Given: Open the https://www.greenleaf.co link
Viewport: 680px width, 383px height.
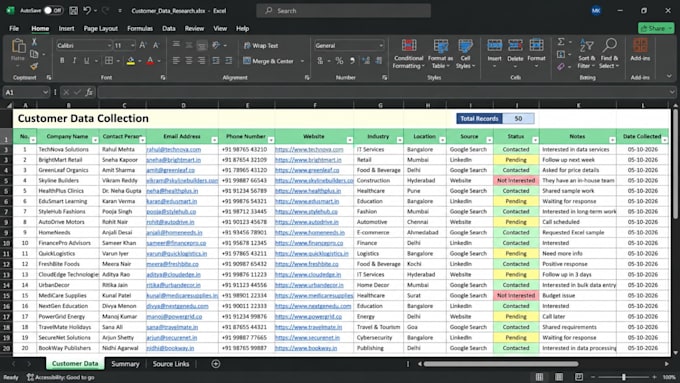Looking at the screenshot, I should click(x=307, y=170).
